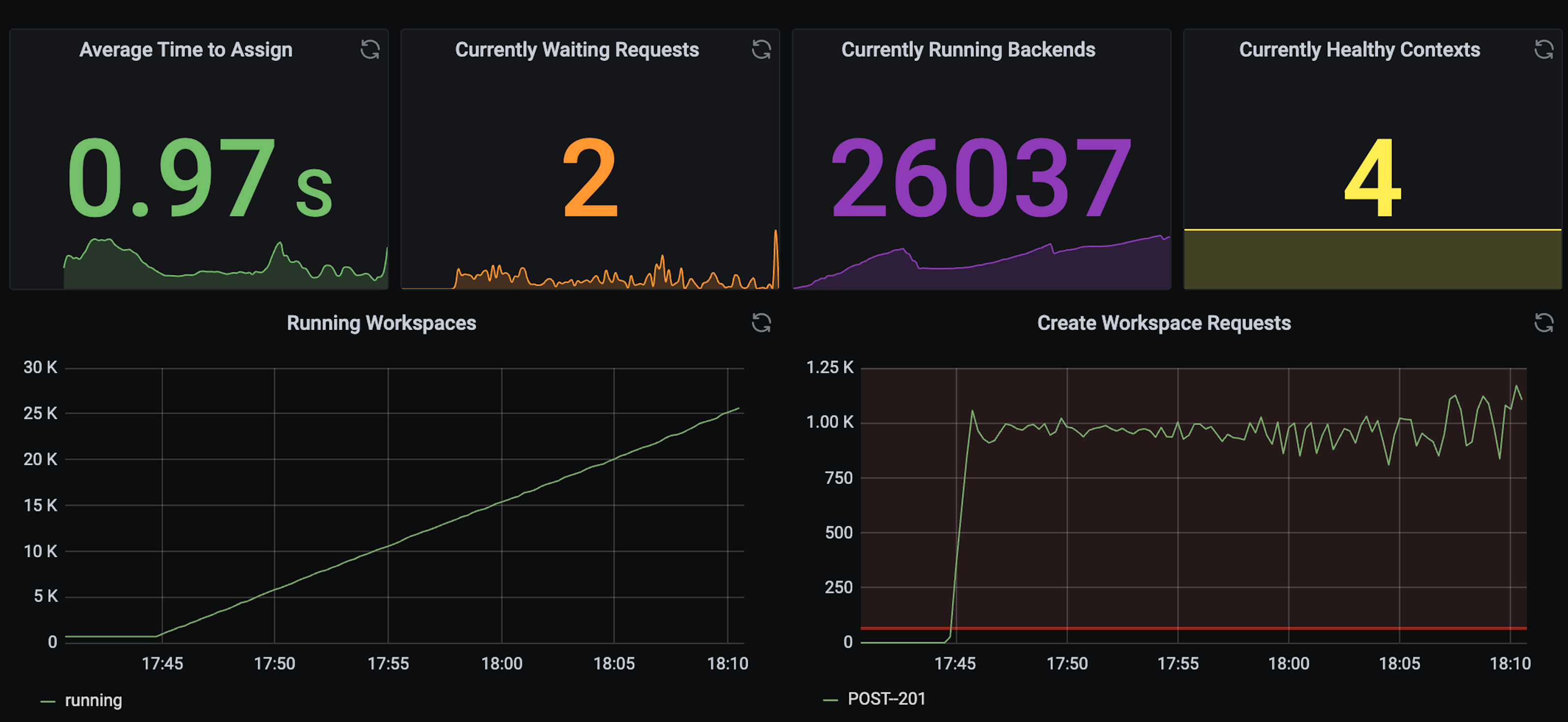Click refresh icon on Average Time to Assign
1568x722 pixels.
coord(369,49)
